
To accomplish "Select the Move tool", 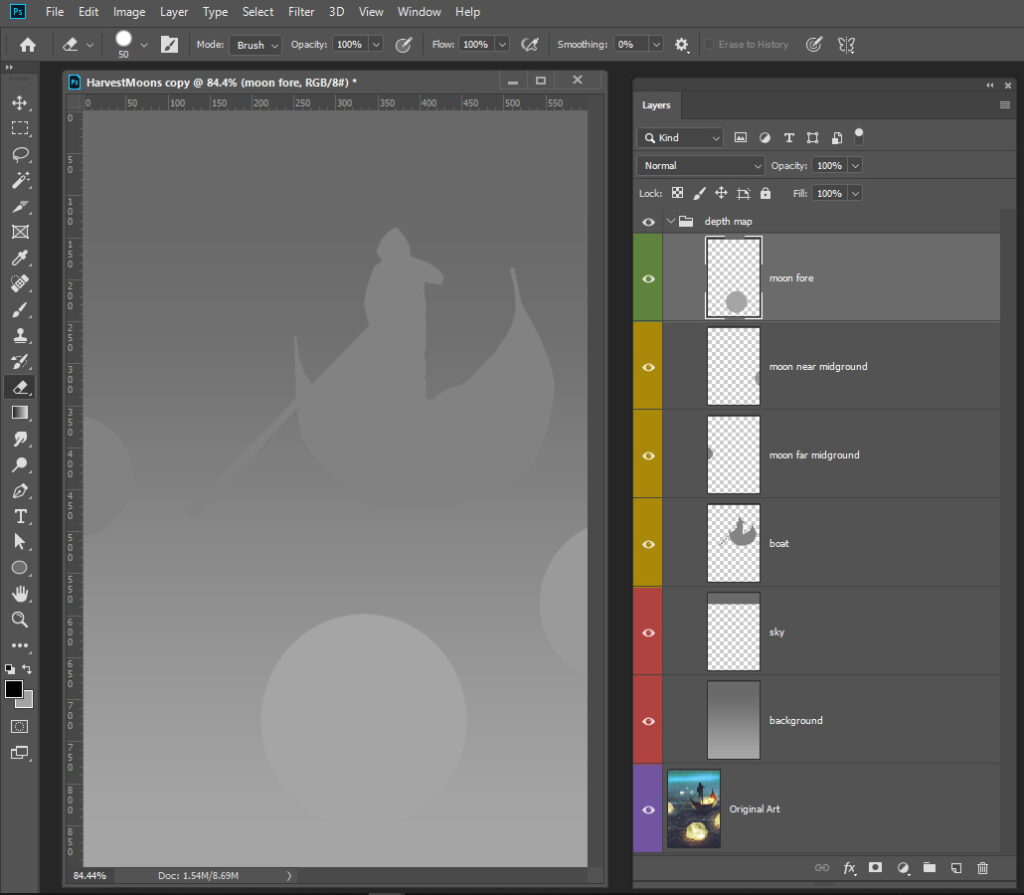I will 19,103.
